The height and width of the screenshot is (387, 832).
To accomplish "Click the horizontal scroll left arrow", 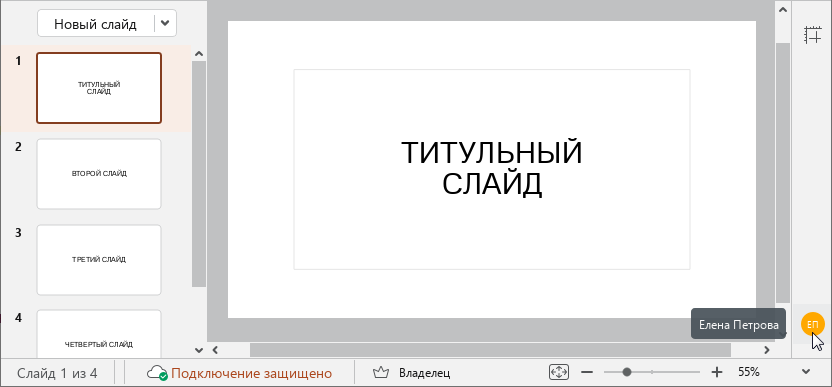I will 215,350.
